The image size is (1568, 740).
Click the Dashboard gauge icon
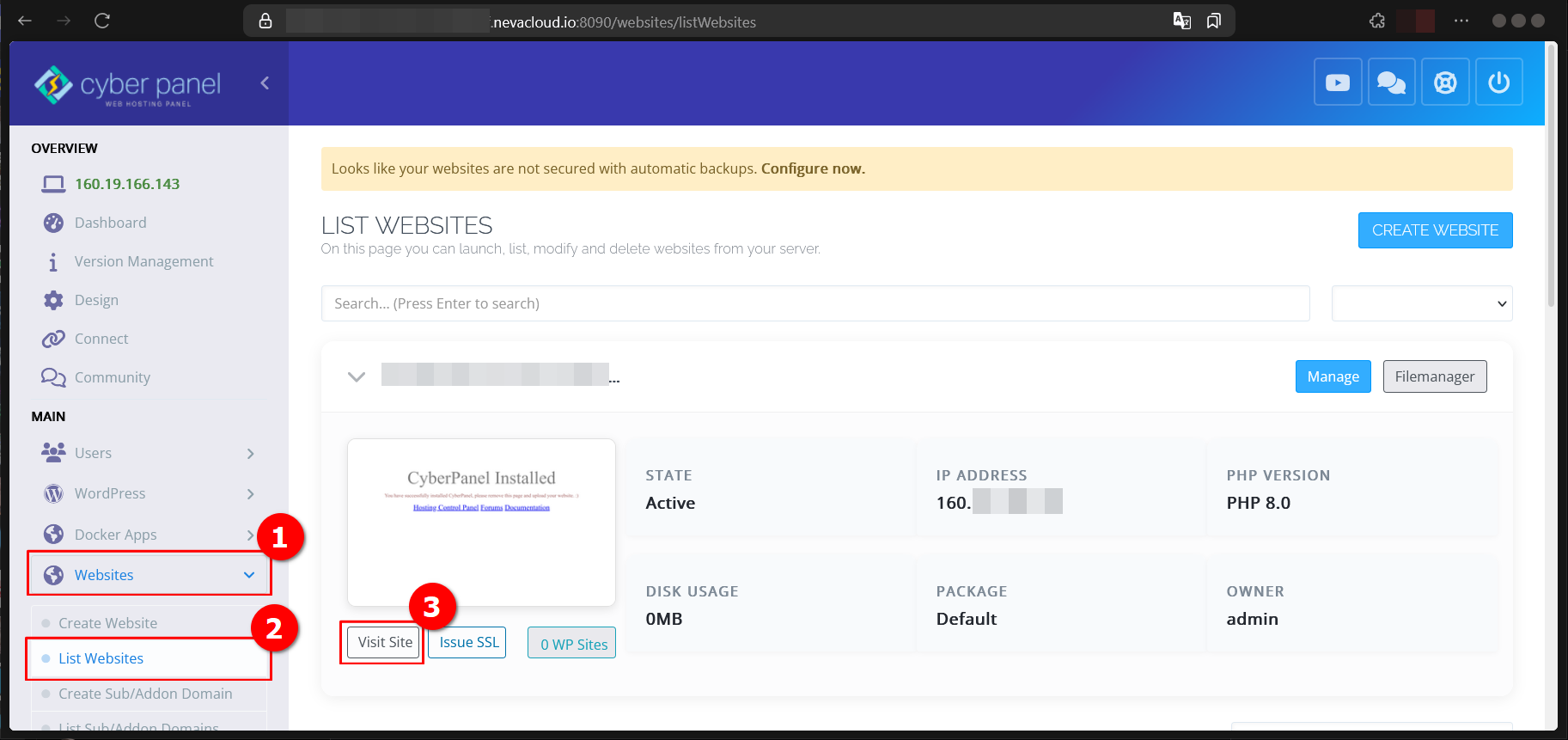pyautogui.click(x=53, y=223)
